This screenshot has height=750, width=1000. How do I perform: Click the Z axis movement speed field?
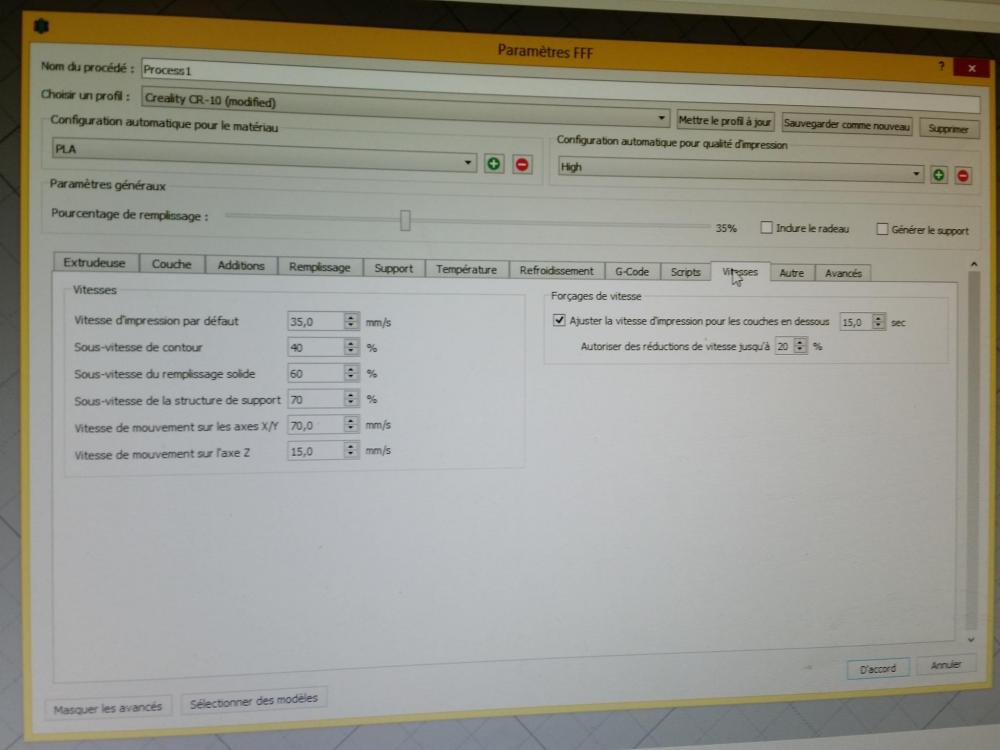pyautogui.click(x=316, y=451)
